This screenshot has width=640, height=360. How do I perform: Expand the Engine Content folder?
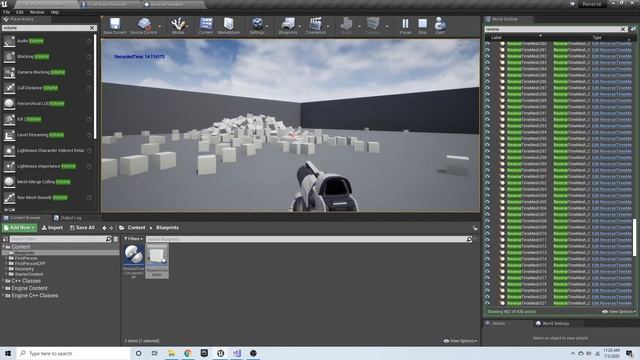coord(3,288)
